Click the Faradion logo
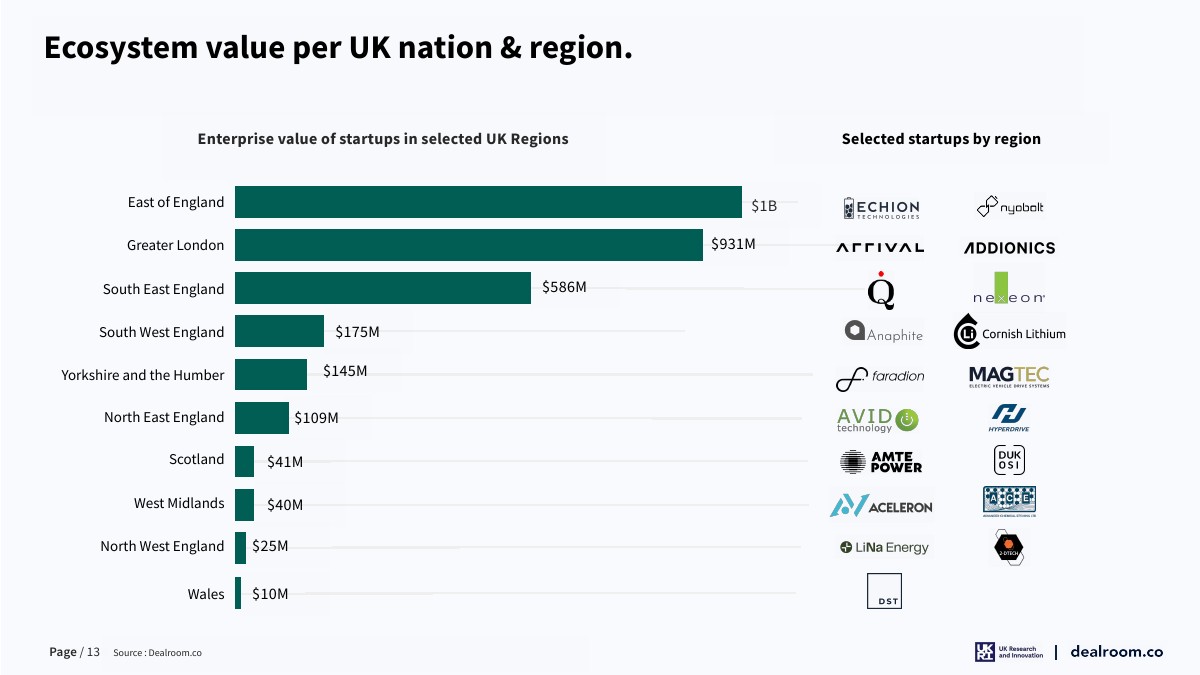 [880, 377]
